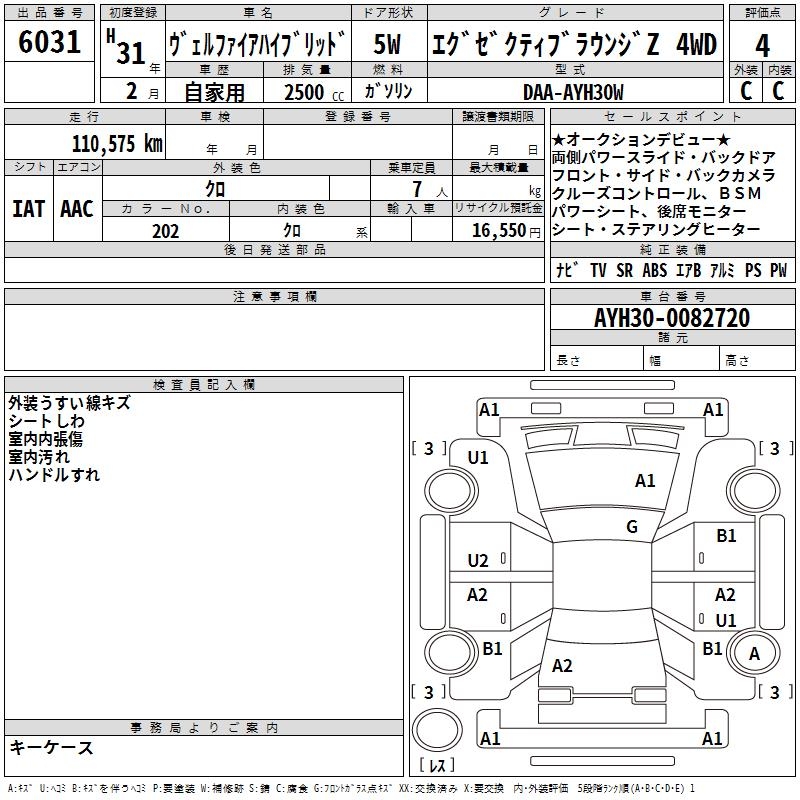
Task: Click the damage code legend at the bottom
Action: pos(351,788)
